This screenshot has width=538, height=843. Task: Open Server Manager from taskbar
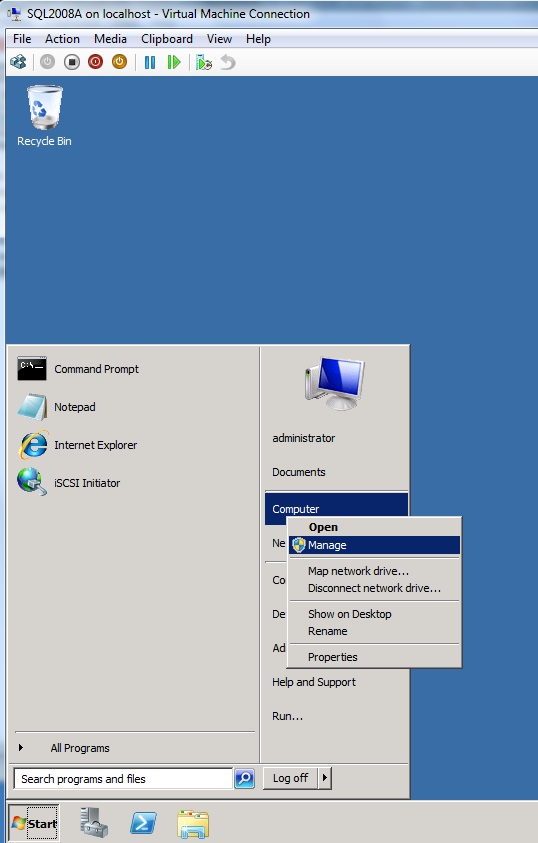click(x=94, y=823)
